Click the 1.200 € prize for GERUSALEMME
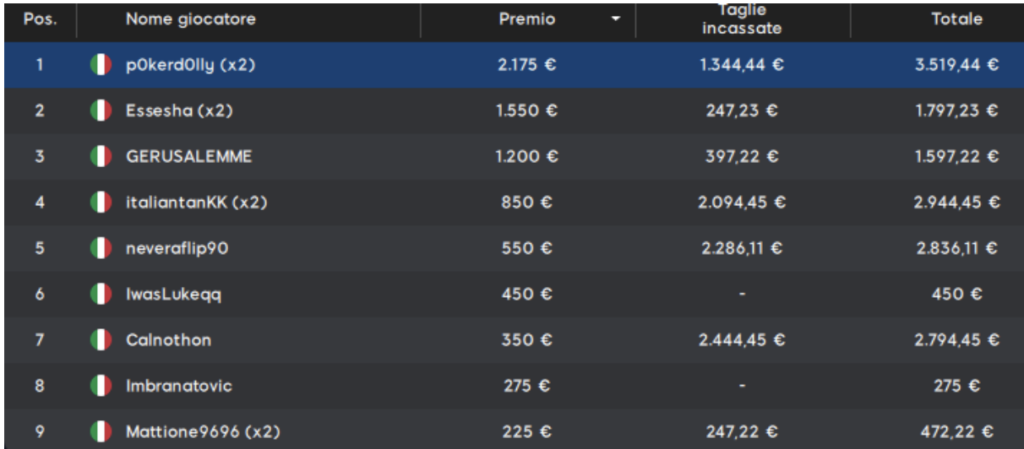1024x449 pixels. click(527, 157)
